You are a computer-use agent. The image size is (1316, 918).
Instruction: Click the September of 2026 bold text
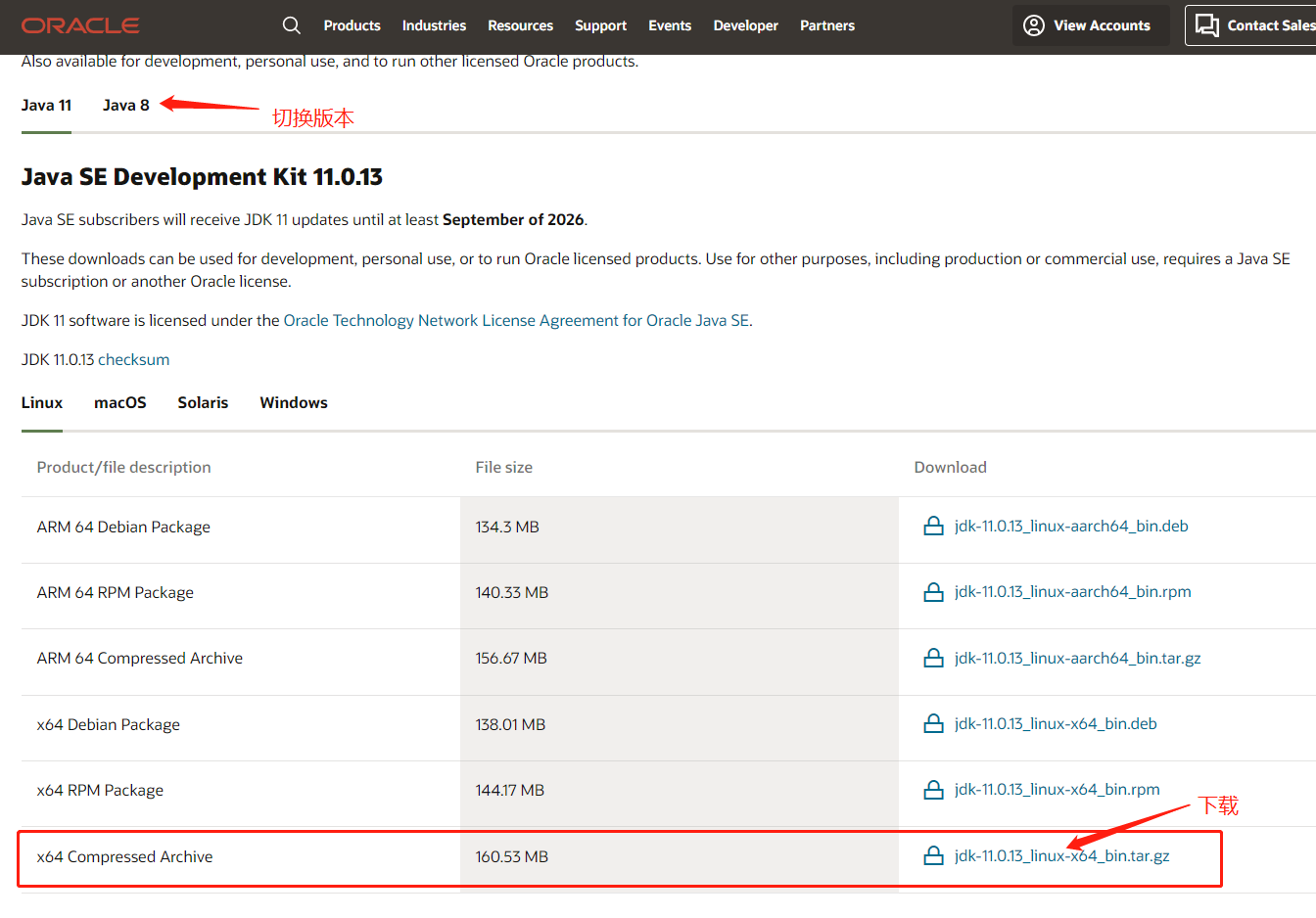(x=513, y=219)
